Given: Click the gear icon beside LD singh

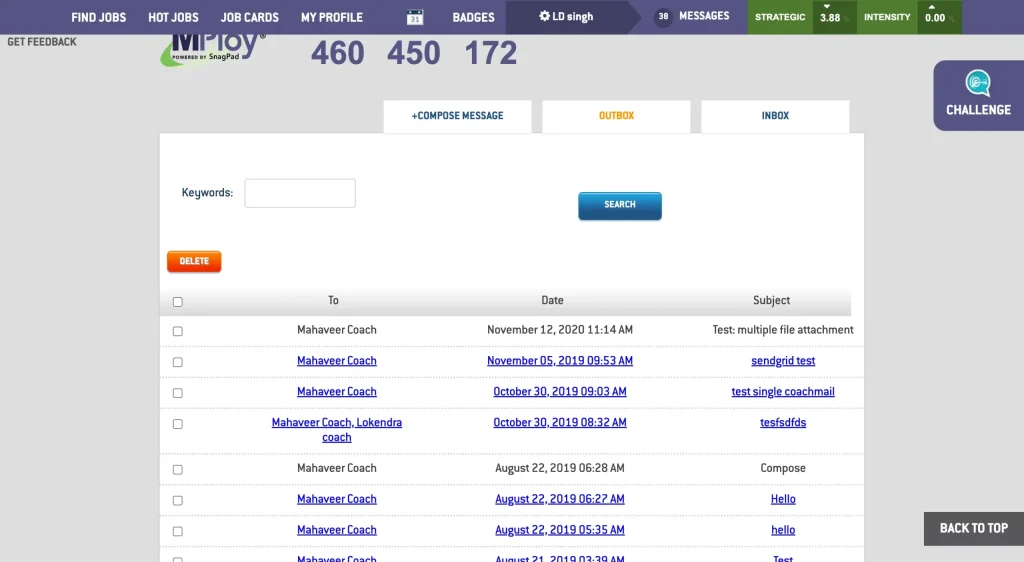Looking at the screenshot, I should click(x=544, y=17).
